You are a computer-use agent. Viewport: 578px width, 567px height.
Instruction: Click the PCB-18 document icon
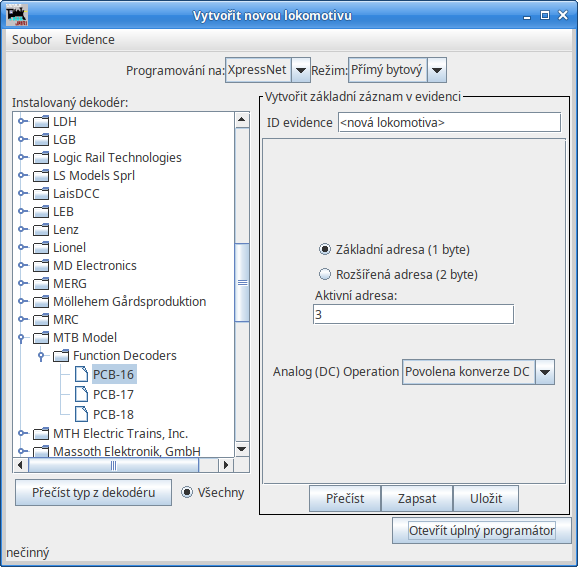[x=81, y=414]
